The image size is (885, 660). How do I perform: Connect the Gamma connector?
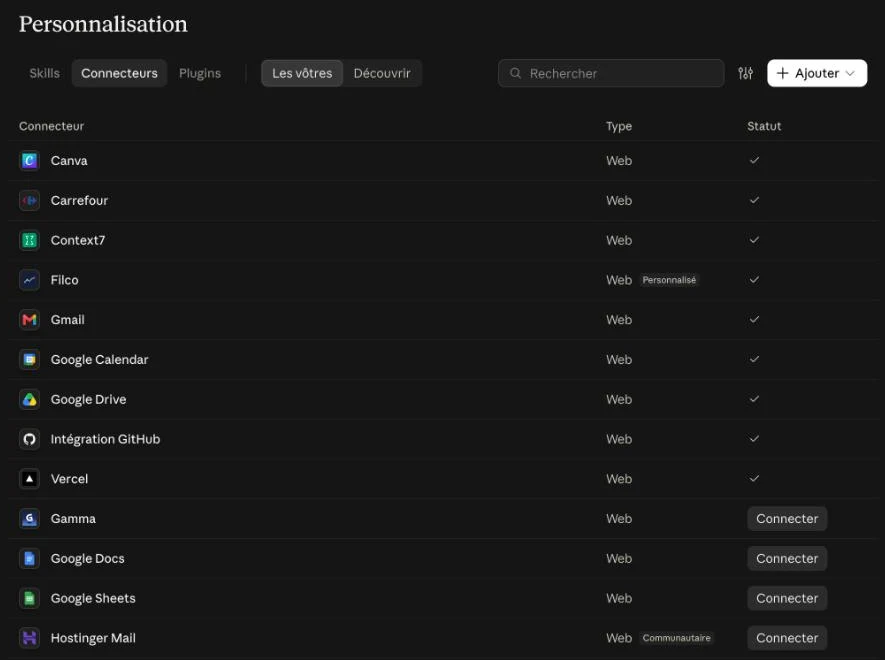pyautogui.click(x=787, y=519)
